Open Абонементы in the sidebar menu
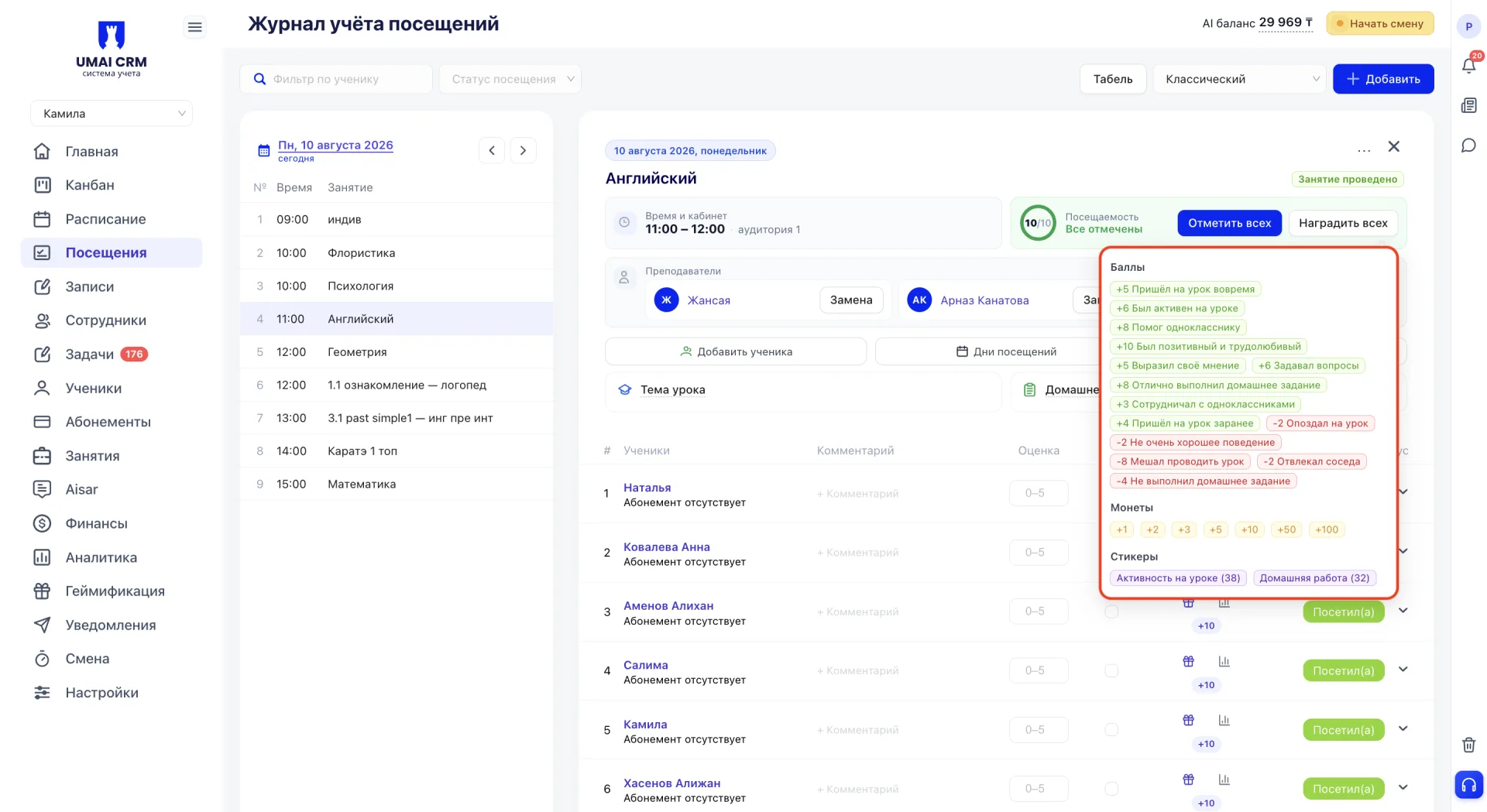This screenshot has height=812, width=1487. pos(112,422)
